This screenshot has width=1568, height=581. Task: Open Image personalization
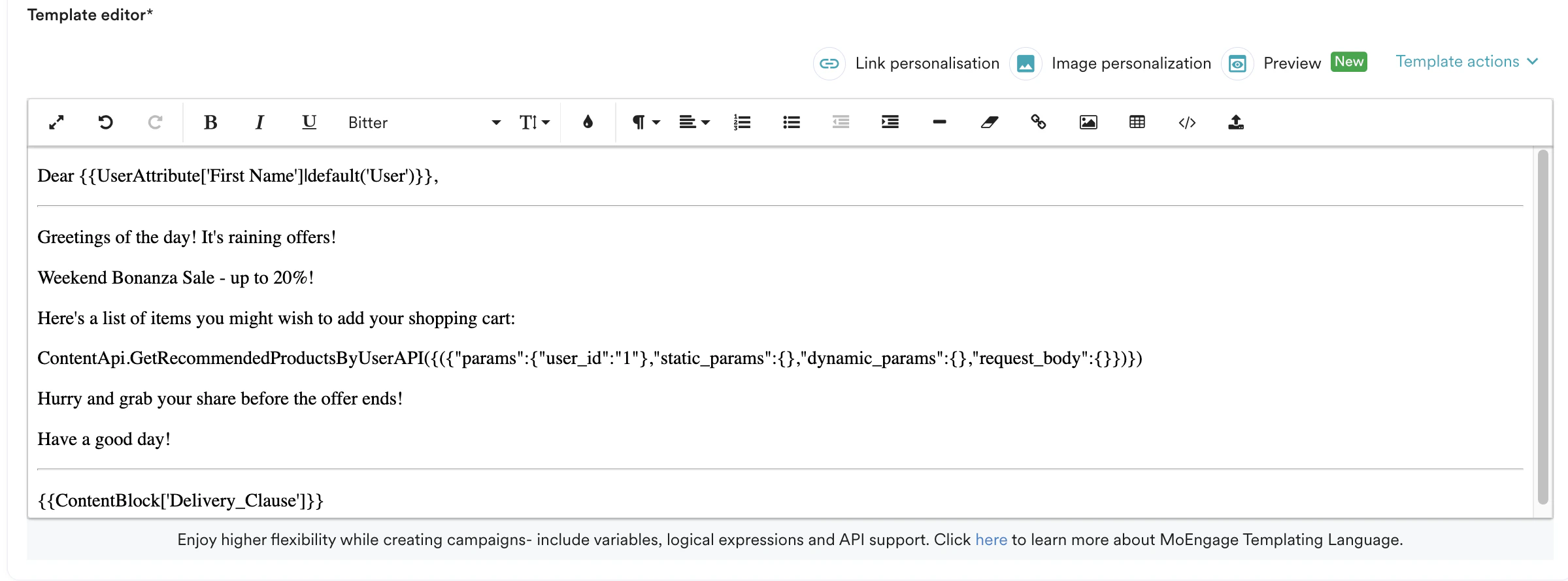(1131, 63)
